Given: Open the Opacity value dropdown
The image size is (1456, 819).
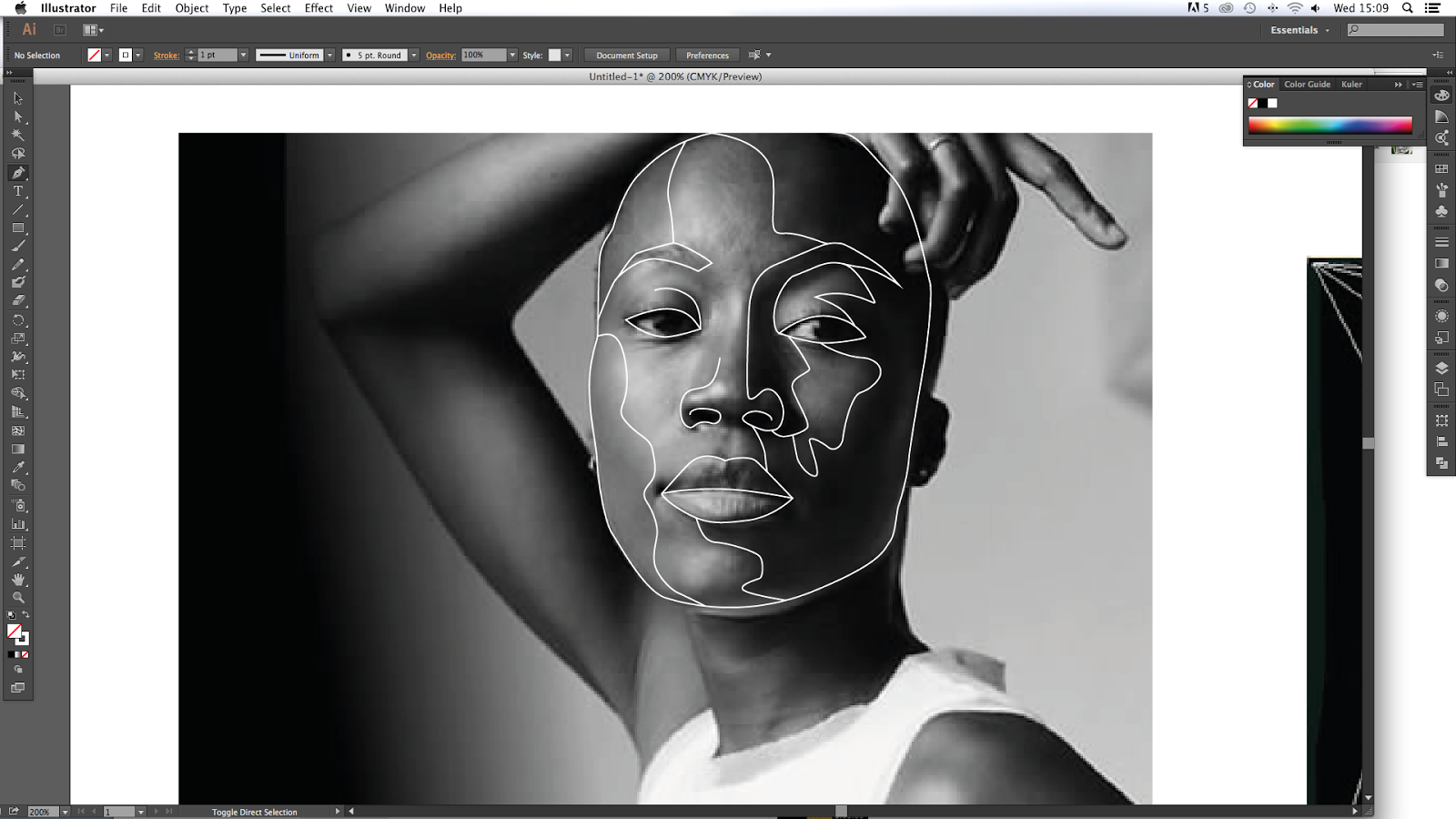Looking at the screenshot, I should (512, 56).
